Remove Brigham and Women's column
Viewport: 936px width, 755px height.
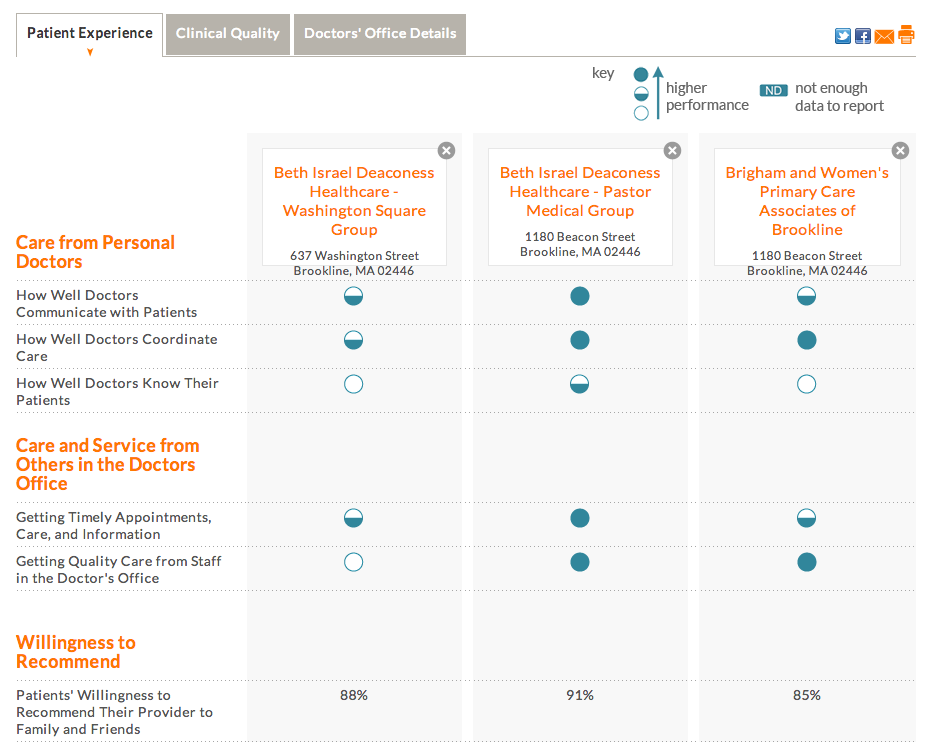[x=900, y=150]
